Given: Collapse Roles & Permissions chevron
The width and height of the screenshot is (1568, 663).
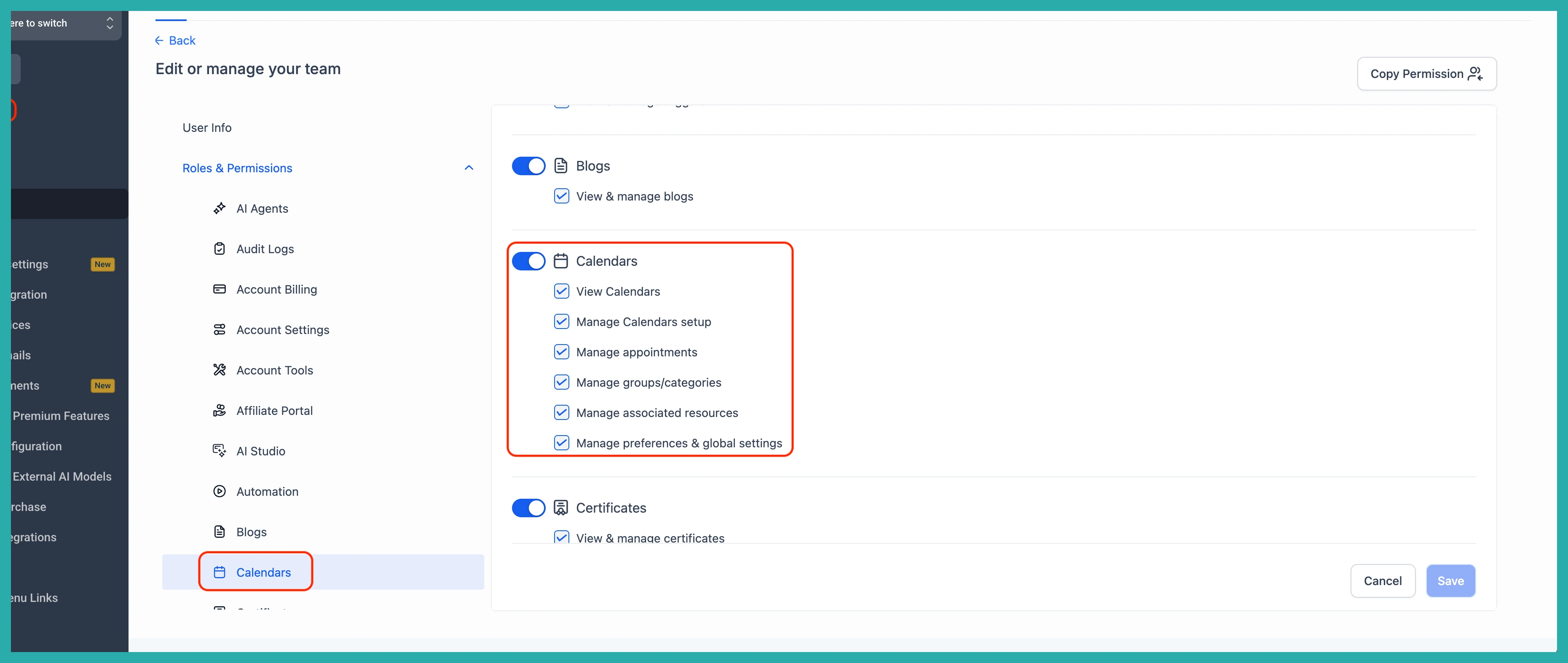Looking at the screenshot, I should click(469, 168).
